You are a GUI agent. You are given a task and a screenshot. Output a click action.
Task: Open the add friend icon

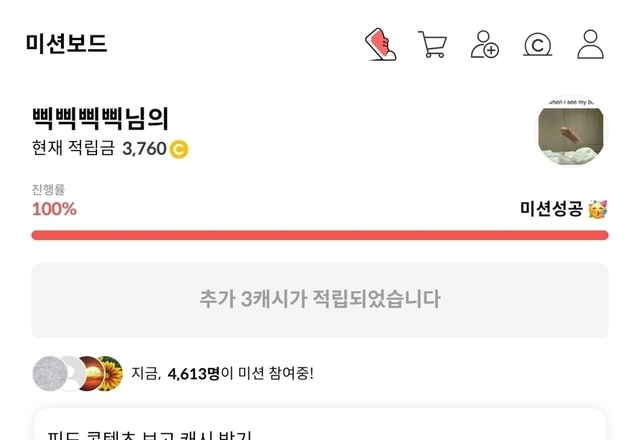[485, 45]
